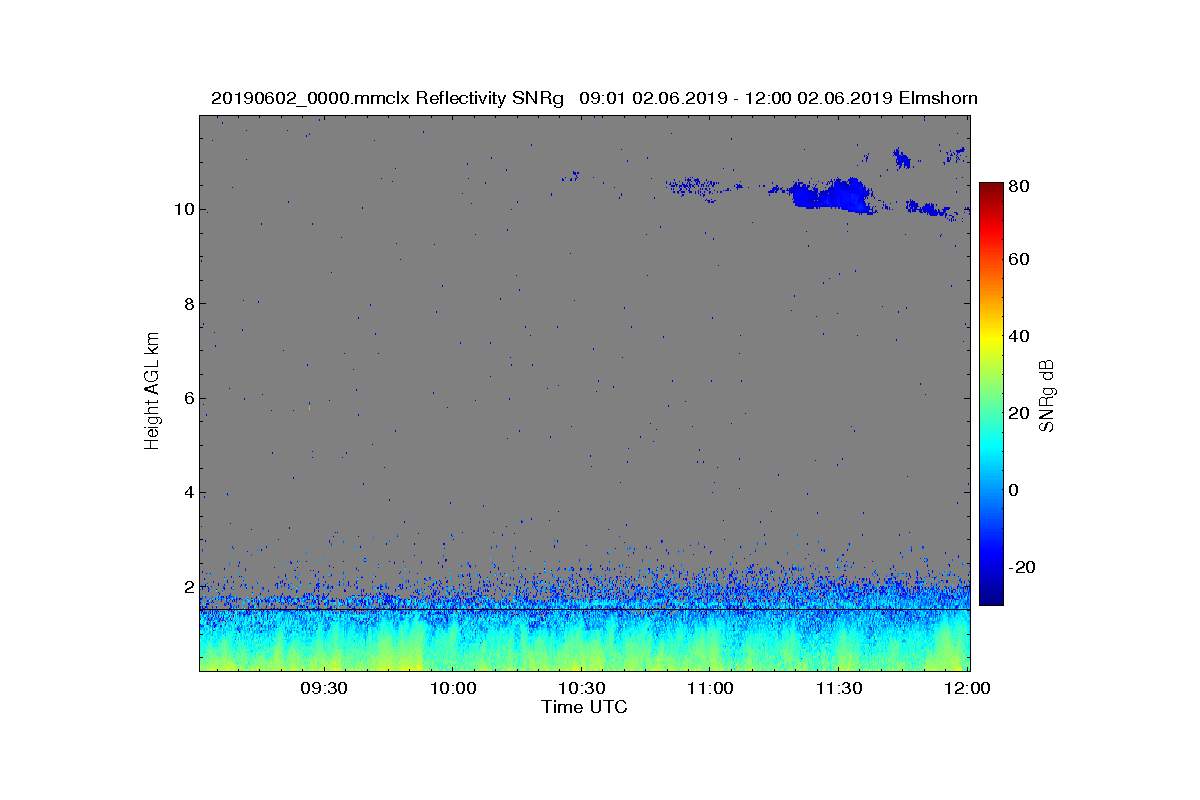Viewport: 1200px width, 800px height.
Task: Click the 'Height AGL km' axis label
Action: [x=152, y=392]
